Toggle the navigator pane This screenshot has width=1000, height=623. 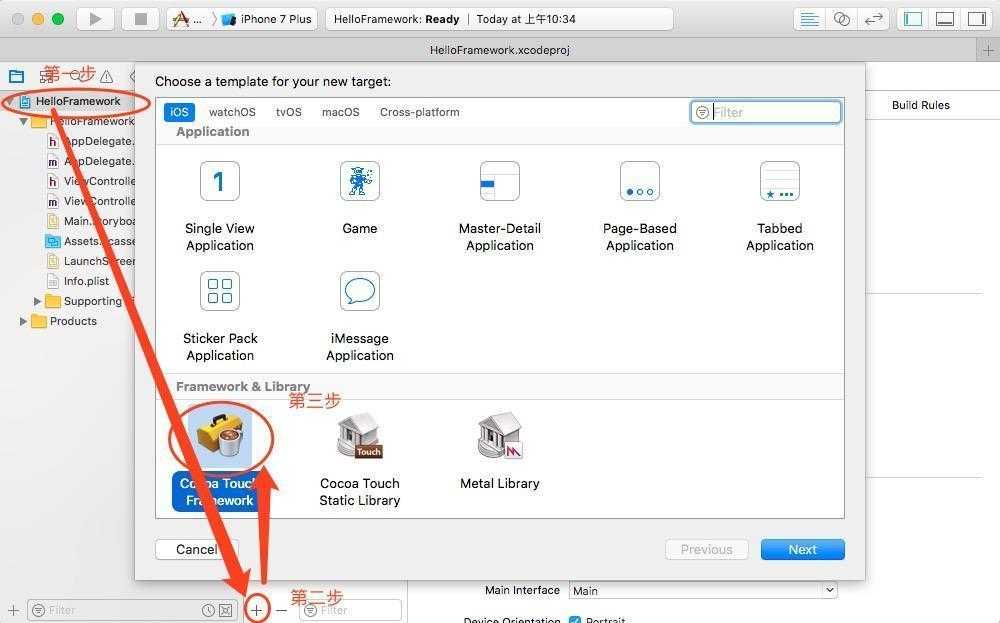tap(913, 19)
